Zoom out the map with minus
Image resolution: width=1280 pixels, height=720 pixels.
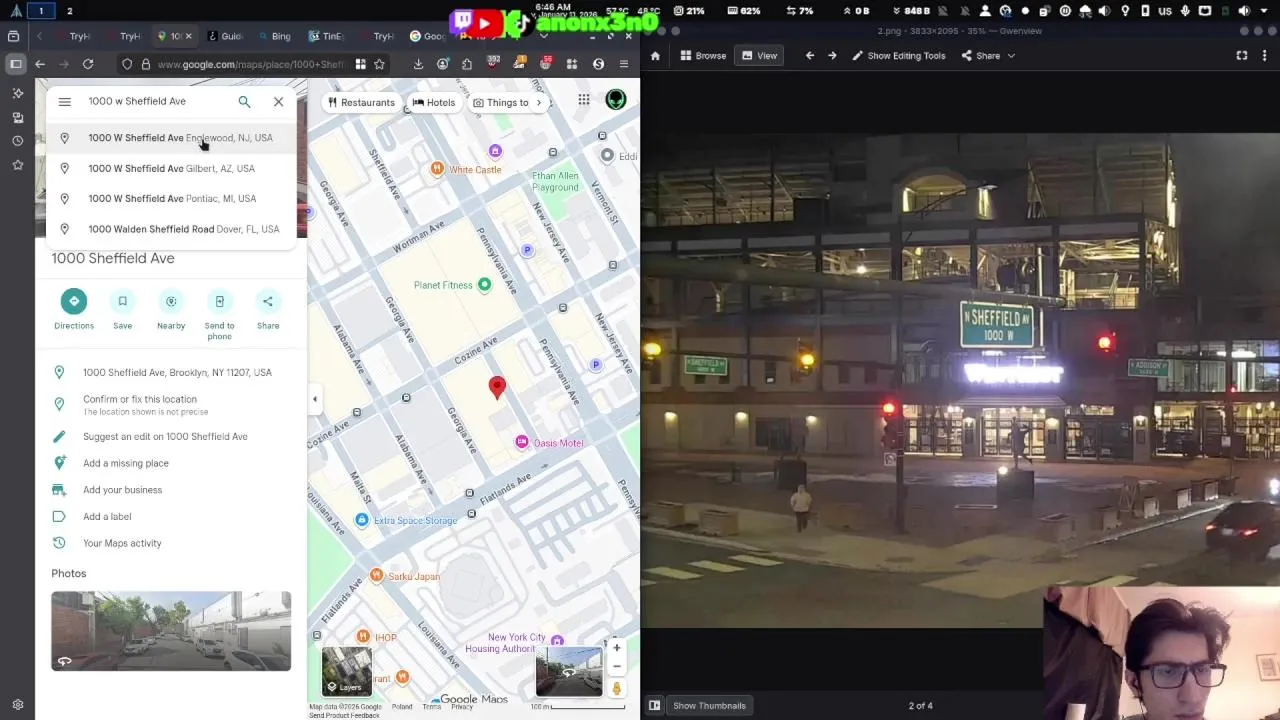point(617,666)
